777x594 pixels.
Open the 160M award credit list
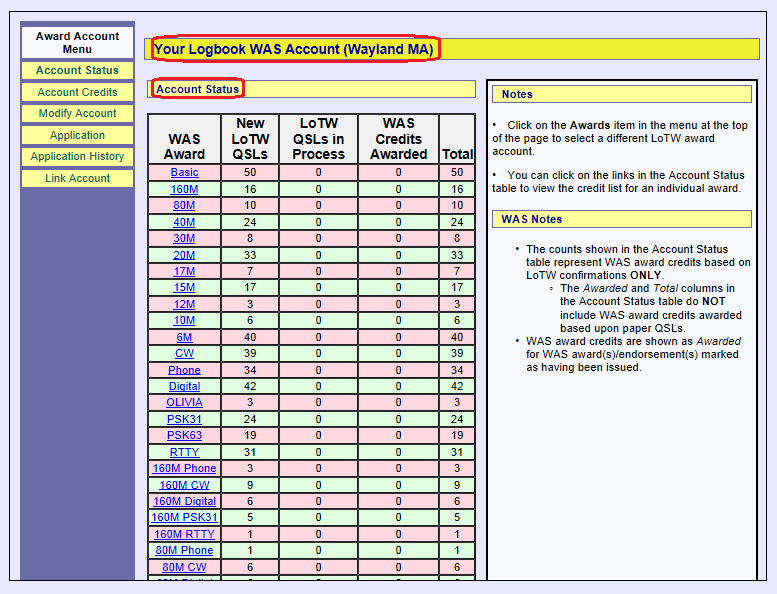(x=184, y=189)
